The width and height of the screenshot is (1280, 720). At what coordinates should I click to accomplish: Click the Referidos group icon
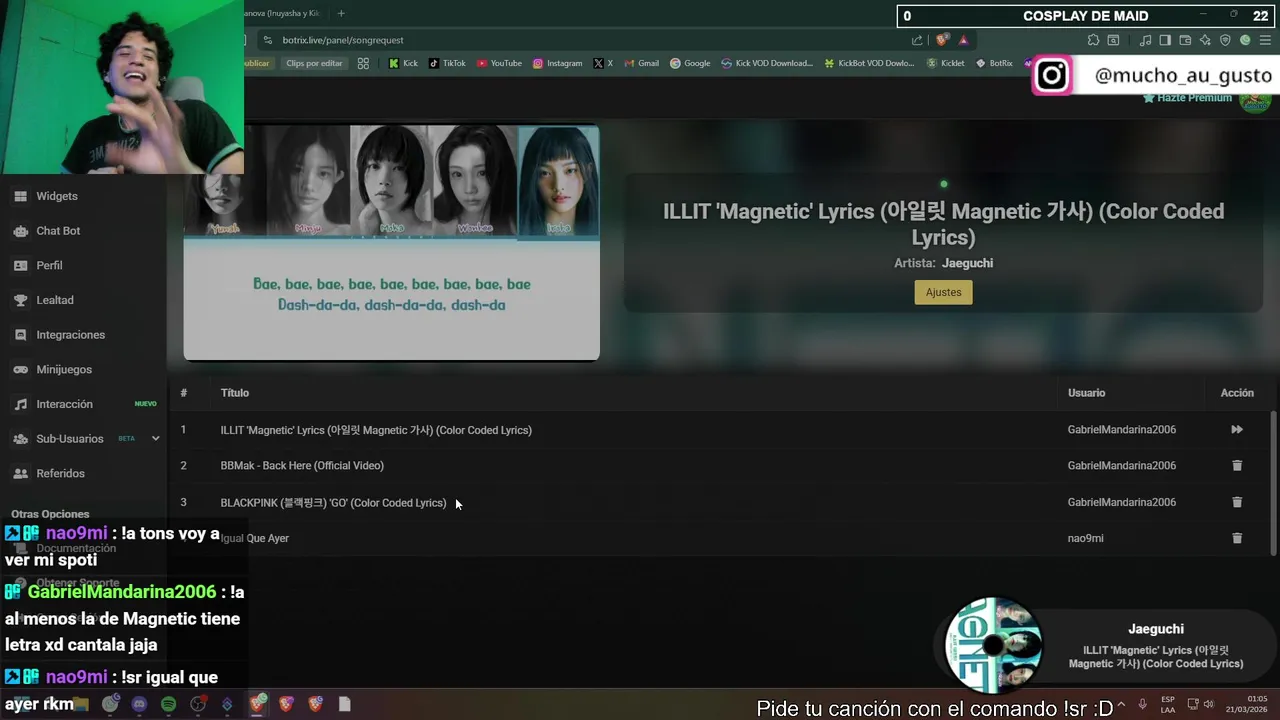click(x=20, y=474)
